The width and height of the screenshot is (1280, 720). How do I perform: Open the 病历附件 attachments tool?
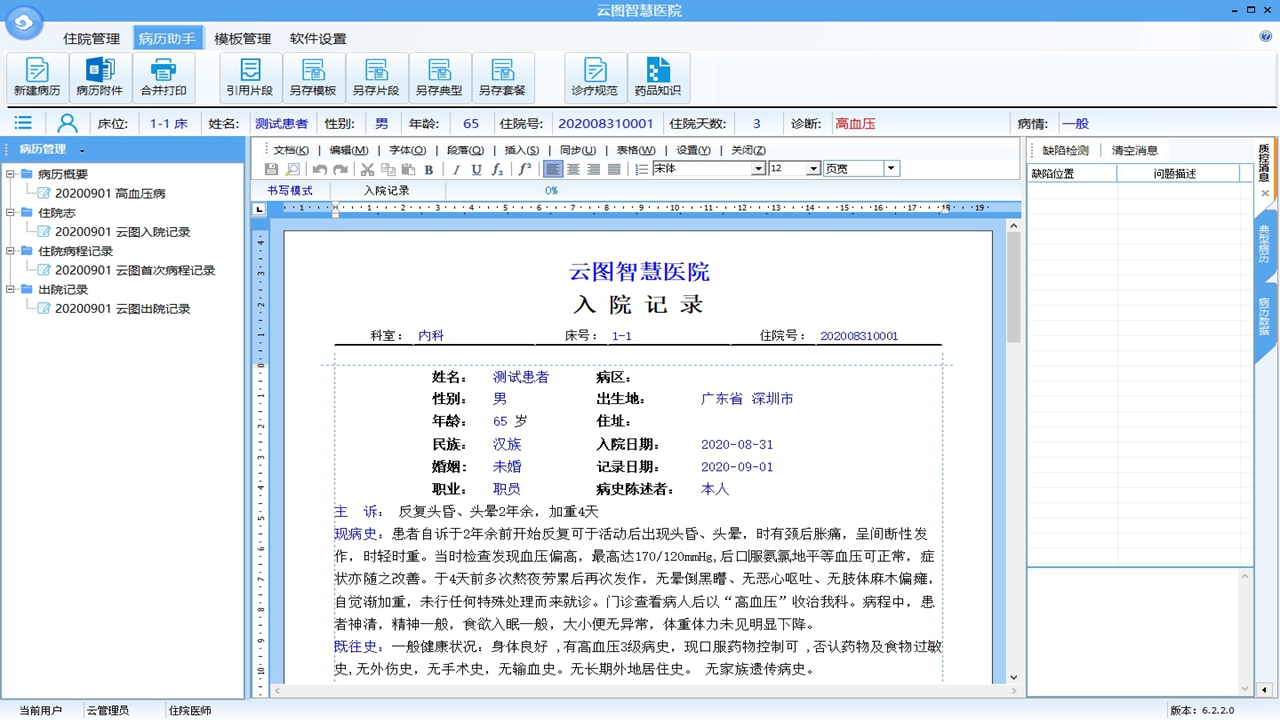click(x=101, y=76)
